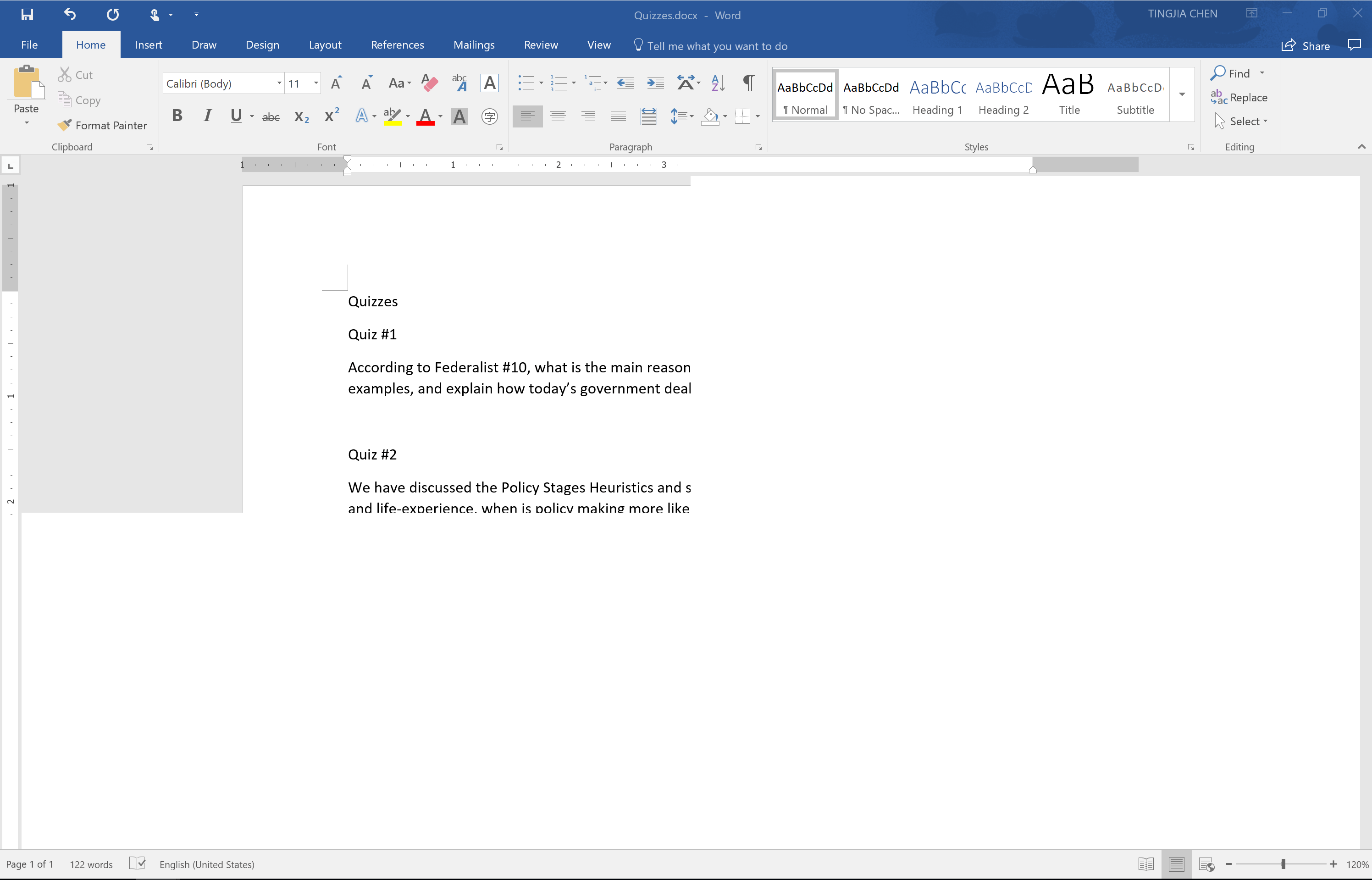1372x880 pixels.
Task: Toggle bold formatting
Action: [177, 116]
